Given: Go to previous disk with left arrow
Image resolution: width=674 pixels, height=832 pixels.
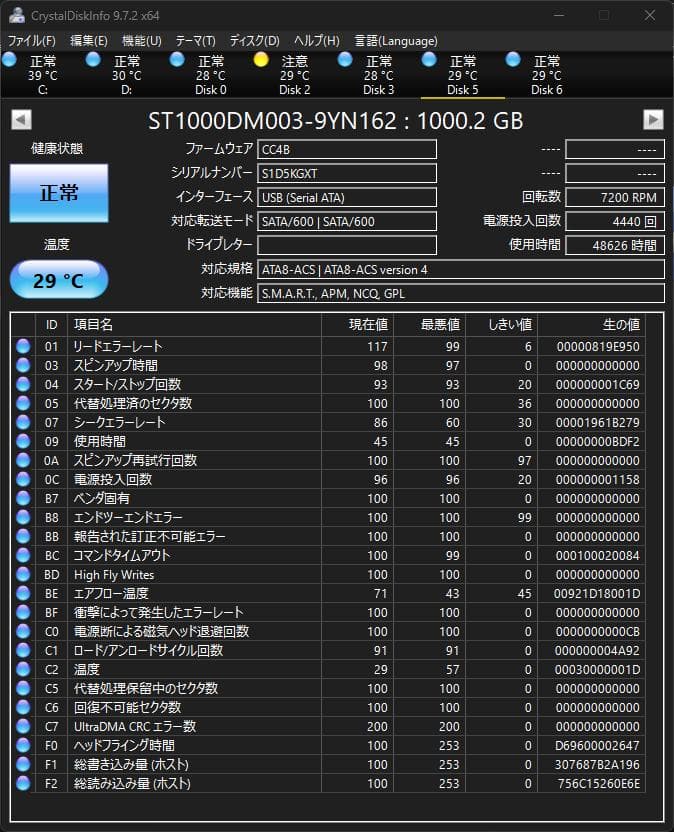Looking at the screenshot, I should (x=20, y=120).
